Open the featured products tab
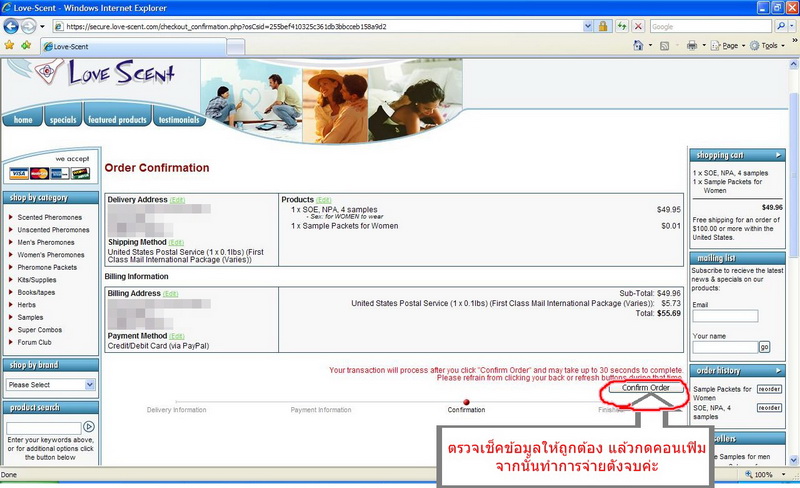The width and height of the screenshot is (800, 488). (x=117, y=119)
